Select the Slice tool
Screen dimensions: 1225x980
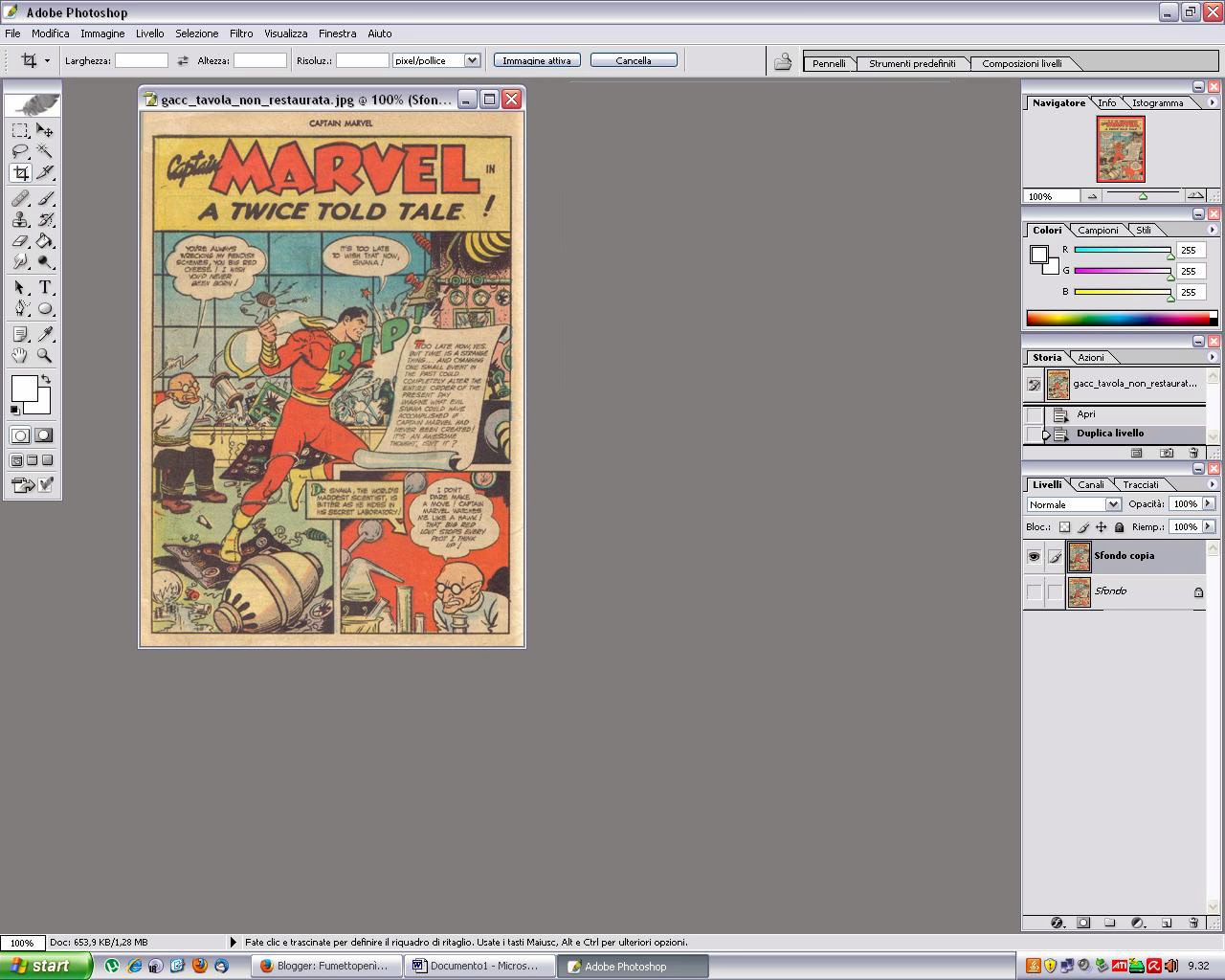coord(45,172)
